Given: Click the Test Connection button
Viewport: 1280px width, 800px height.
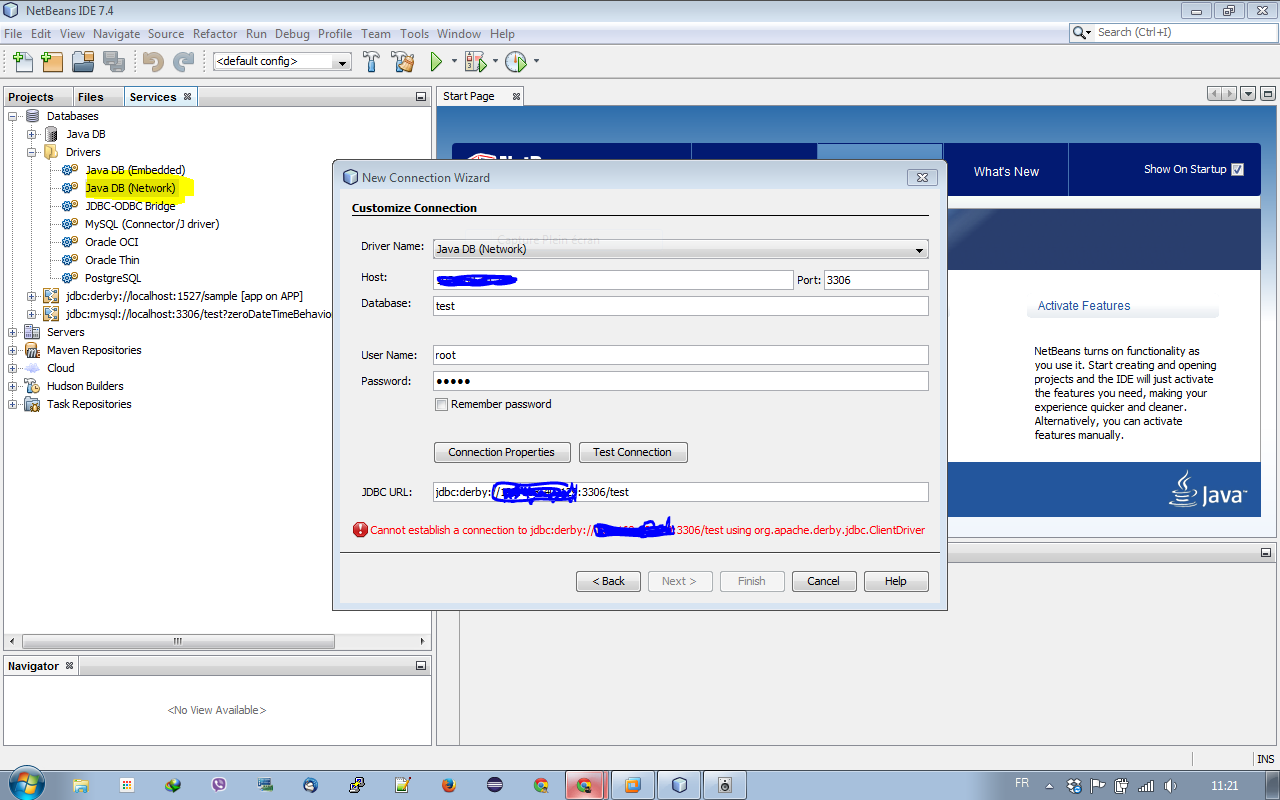Looking at the screenshot, I should pos(632,452).
